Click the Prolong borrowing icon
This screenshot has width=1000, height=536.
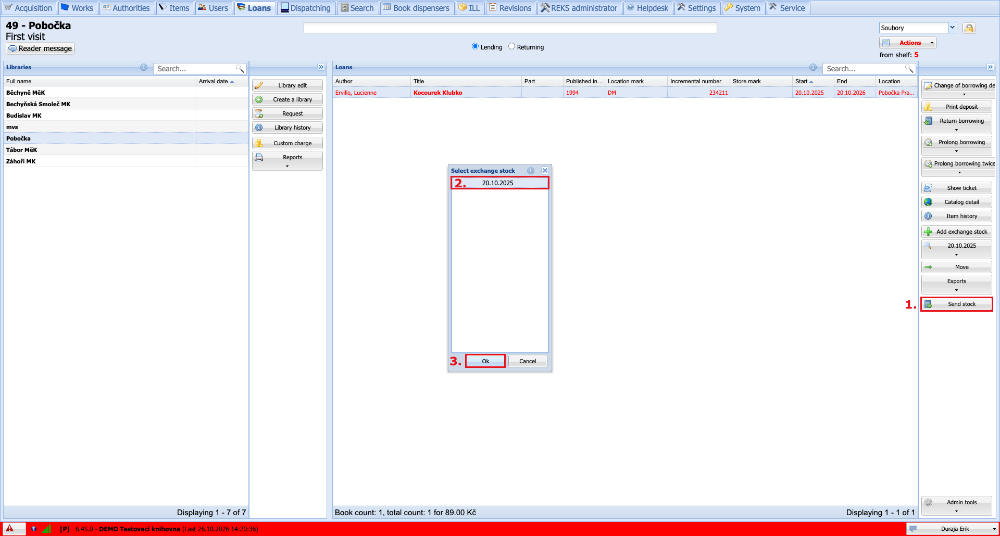tap(928, 142)
